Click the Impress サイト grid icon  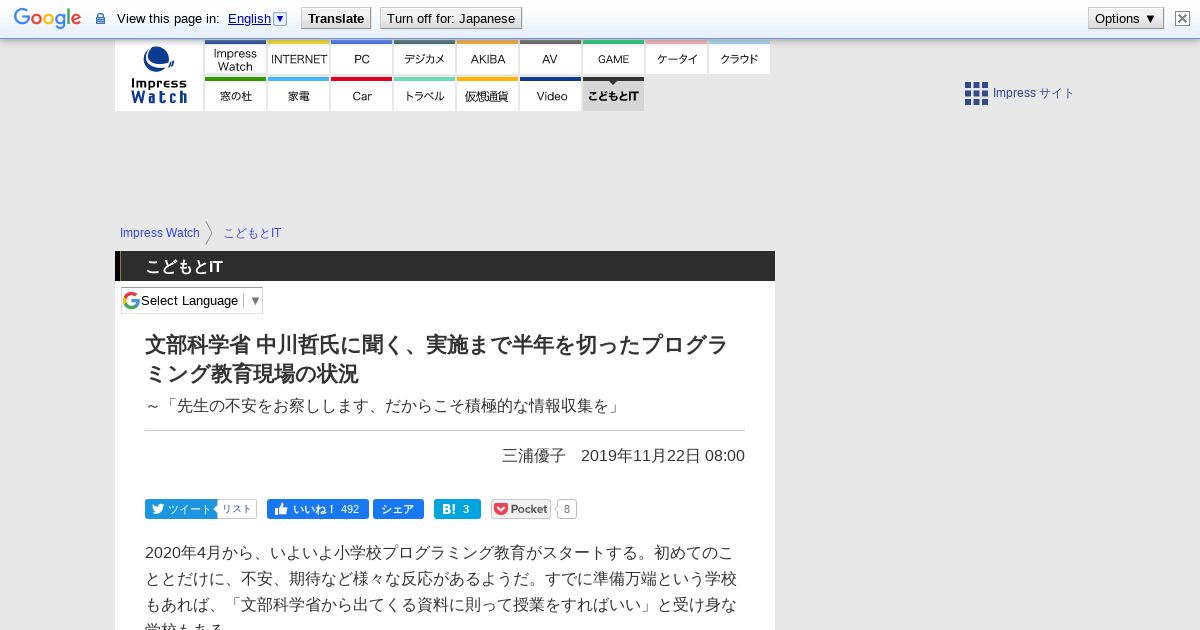pyautogui.click(x=976, y=93)
